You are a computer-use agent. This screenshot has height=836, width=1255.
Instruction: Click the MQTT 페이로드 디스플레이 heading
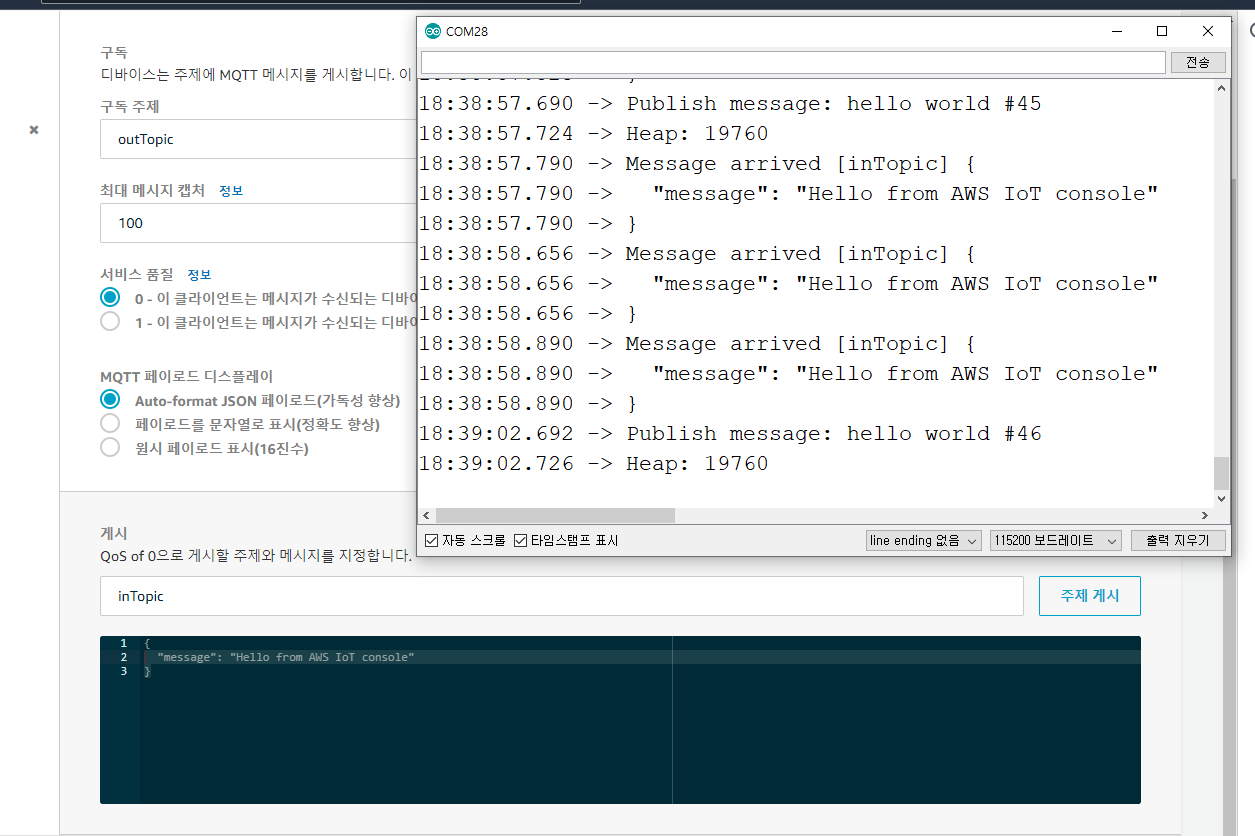click(187, 376)
